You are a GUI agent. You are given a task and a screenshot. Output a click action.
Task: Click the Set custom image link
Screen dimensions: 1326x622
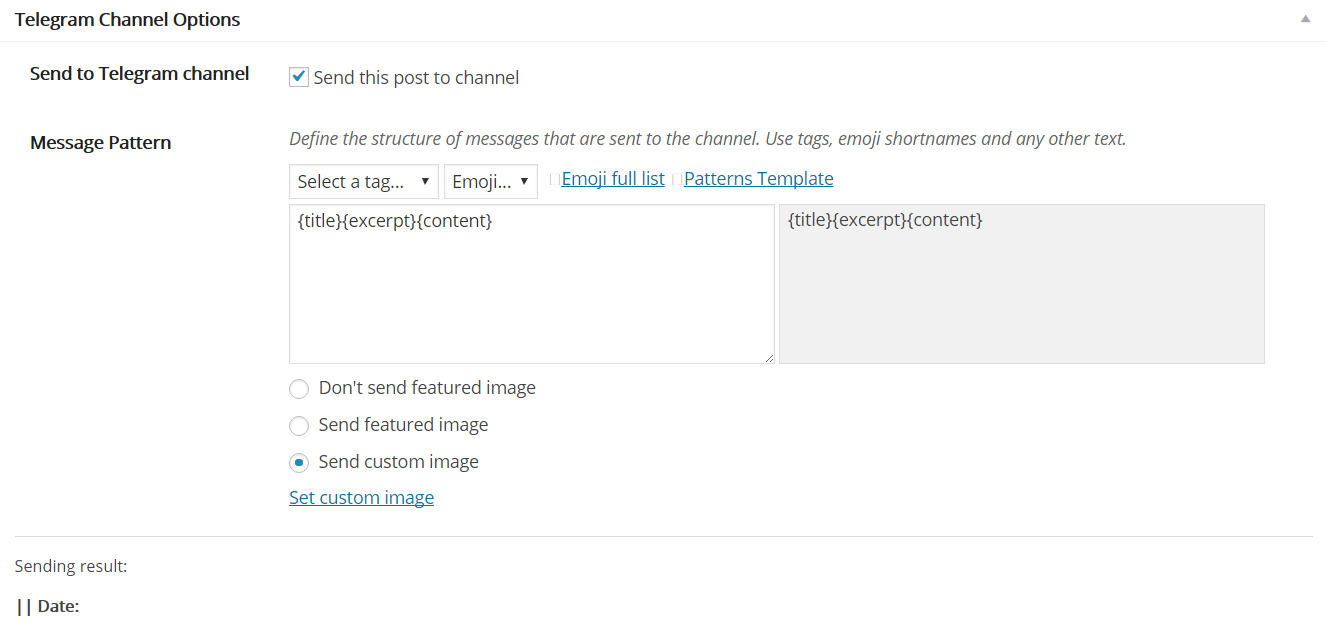pyautogui.click(x=361, y=497)
